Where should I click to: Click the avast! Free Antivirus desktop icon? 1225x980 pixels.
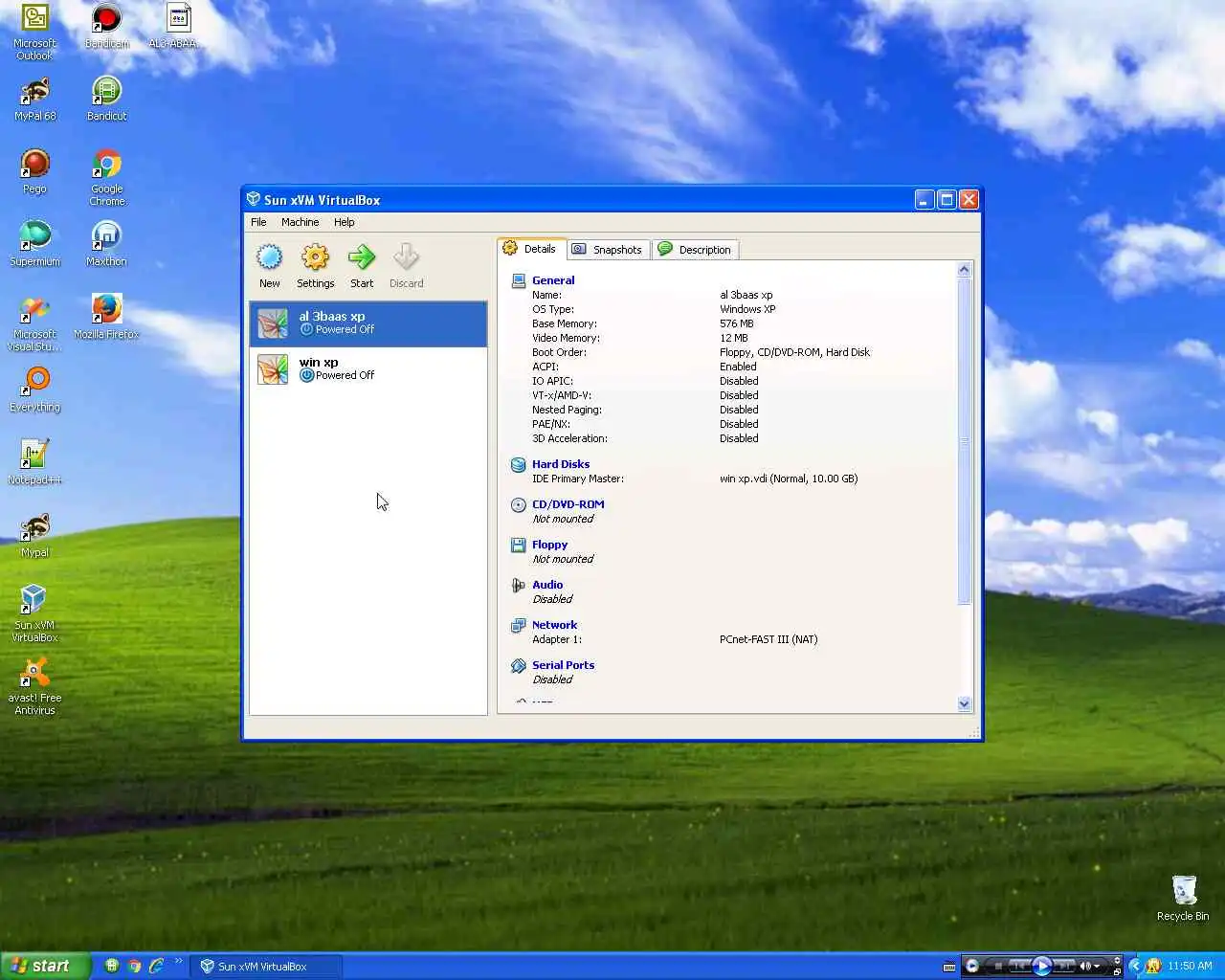[34, 687]
